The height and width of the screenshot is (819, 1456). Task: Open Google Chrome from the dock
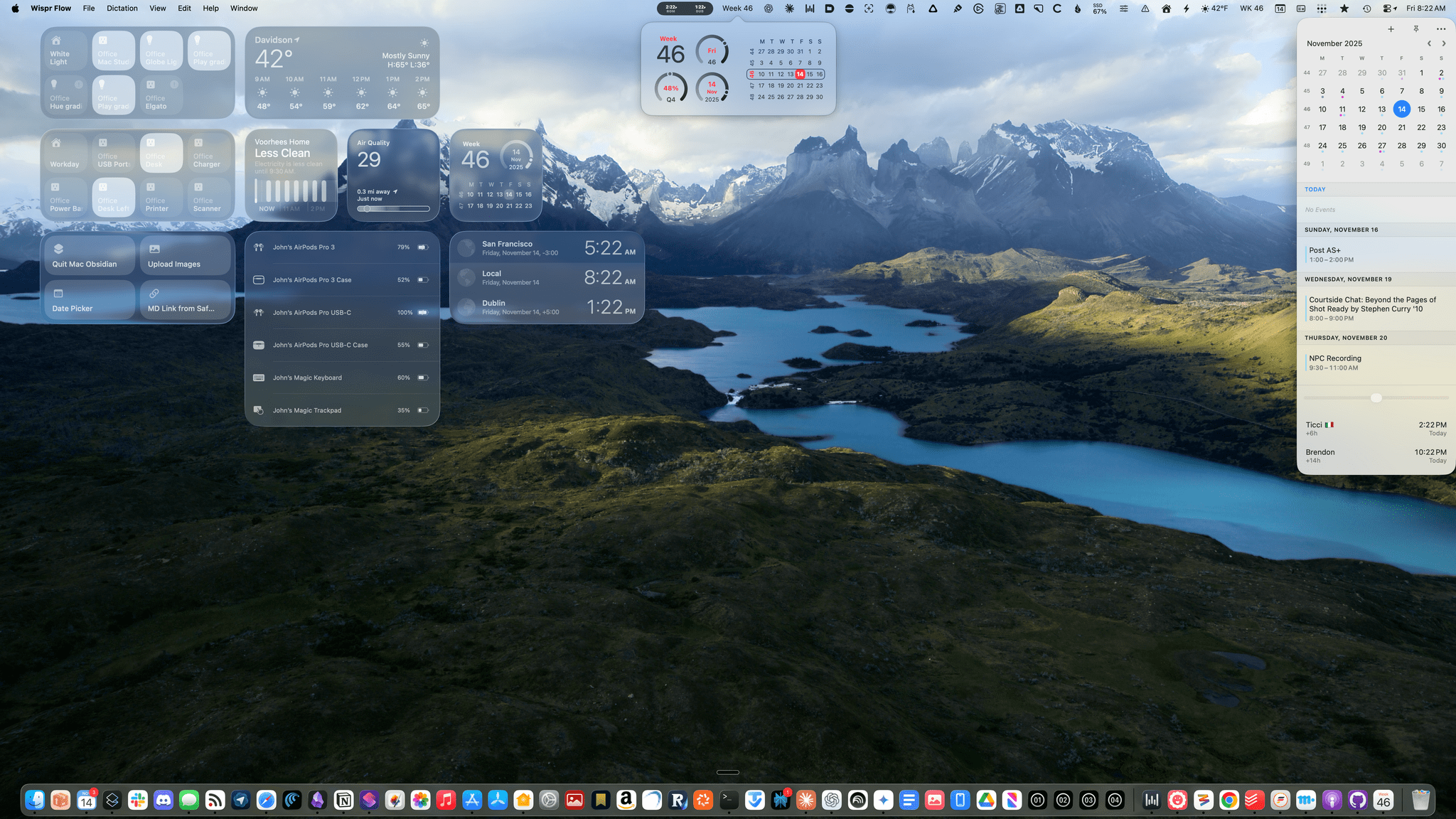[x=1228, y=801]
